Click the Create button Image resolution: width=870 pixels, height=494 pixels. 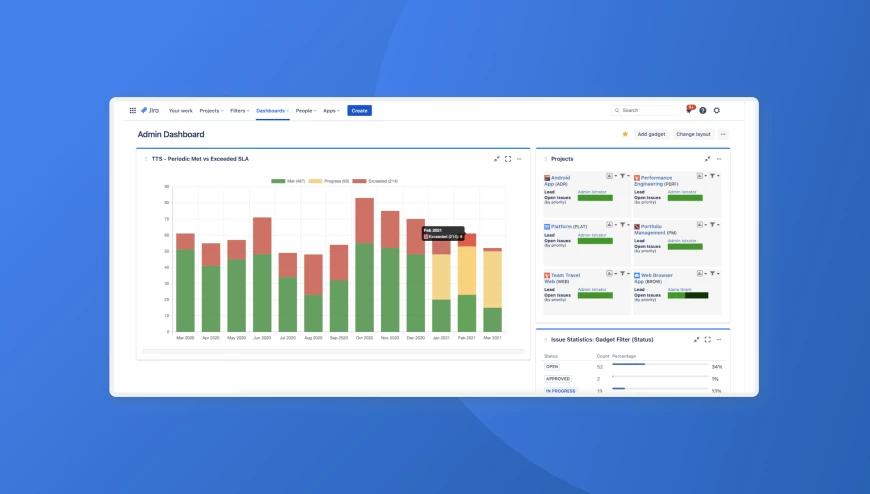pyautogui.click(x=360, y=110)
